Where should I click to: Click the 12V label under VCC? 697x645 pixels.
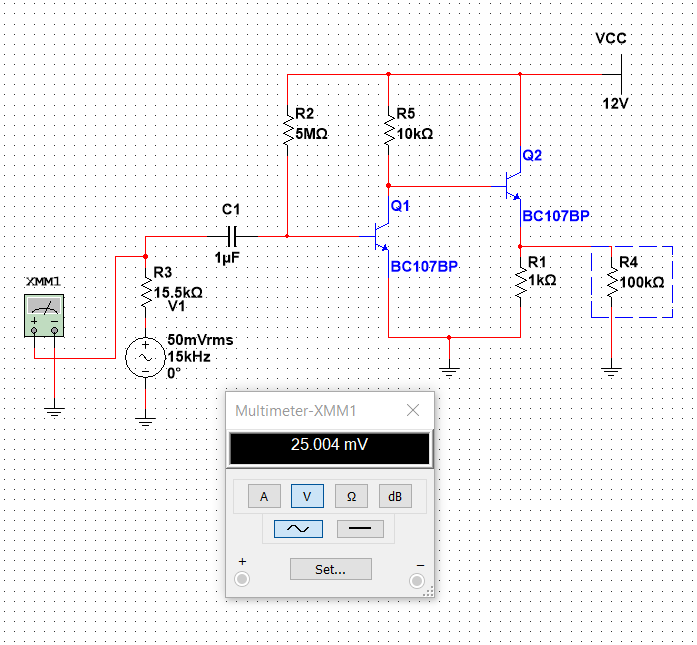click(615, 104)
